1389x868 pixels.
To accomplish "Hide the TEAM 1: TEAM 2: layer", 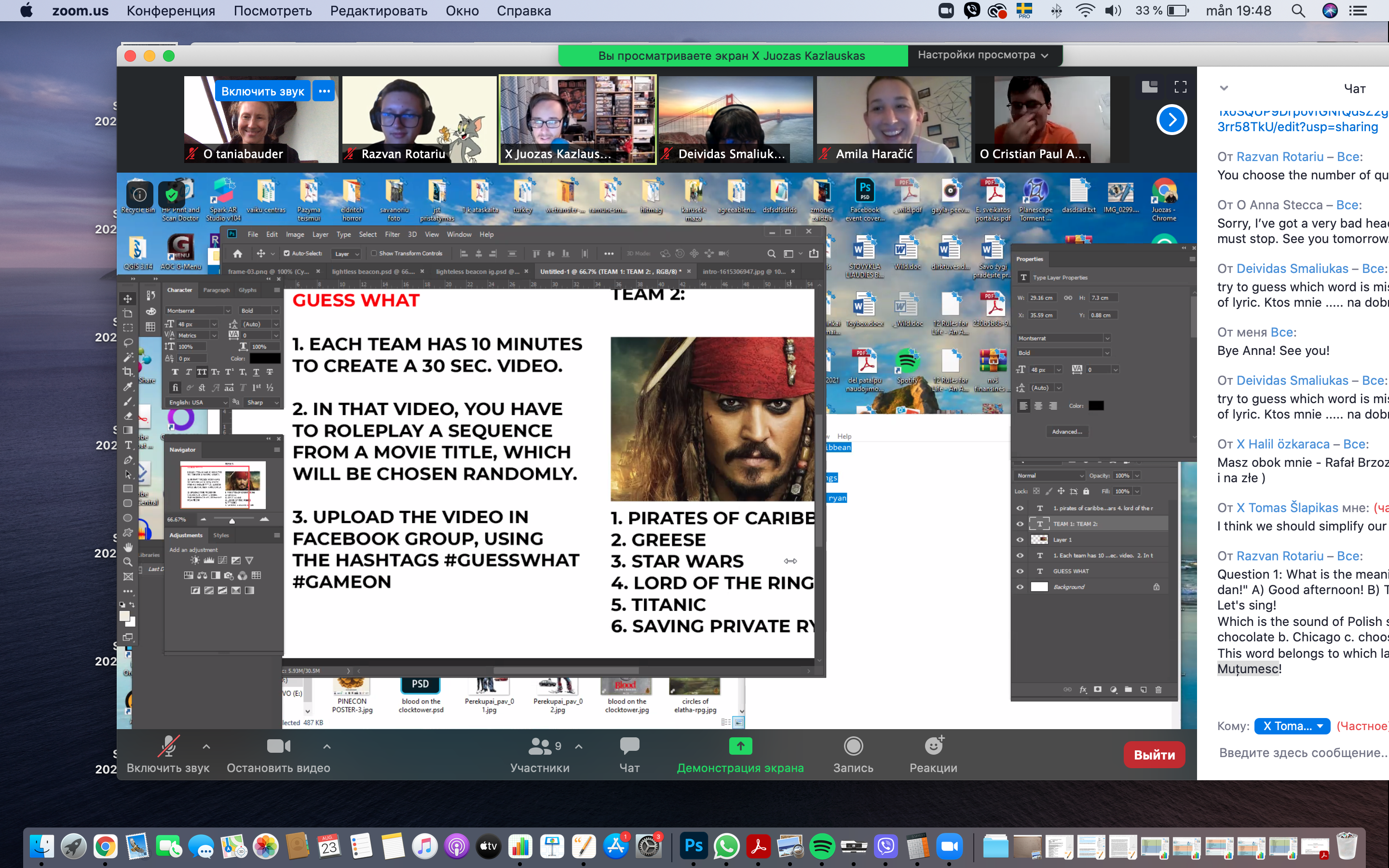I will [1020, 524].
